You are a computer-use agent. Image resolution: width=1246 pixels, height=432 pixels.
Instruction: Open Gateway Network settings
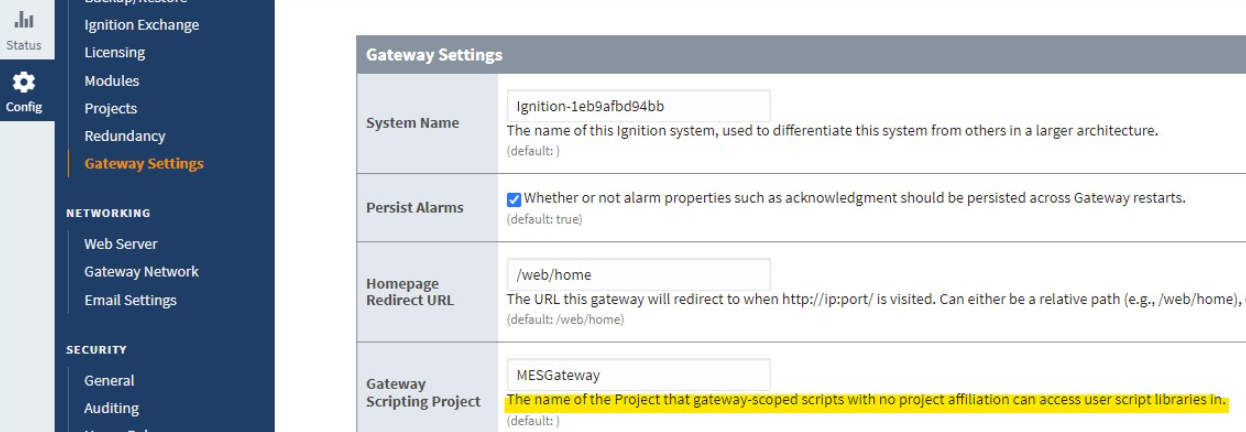click(x=141, y=272)
